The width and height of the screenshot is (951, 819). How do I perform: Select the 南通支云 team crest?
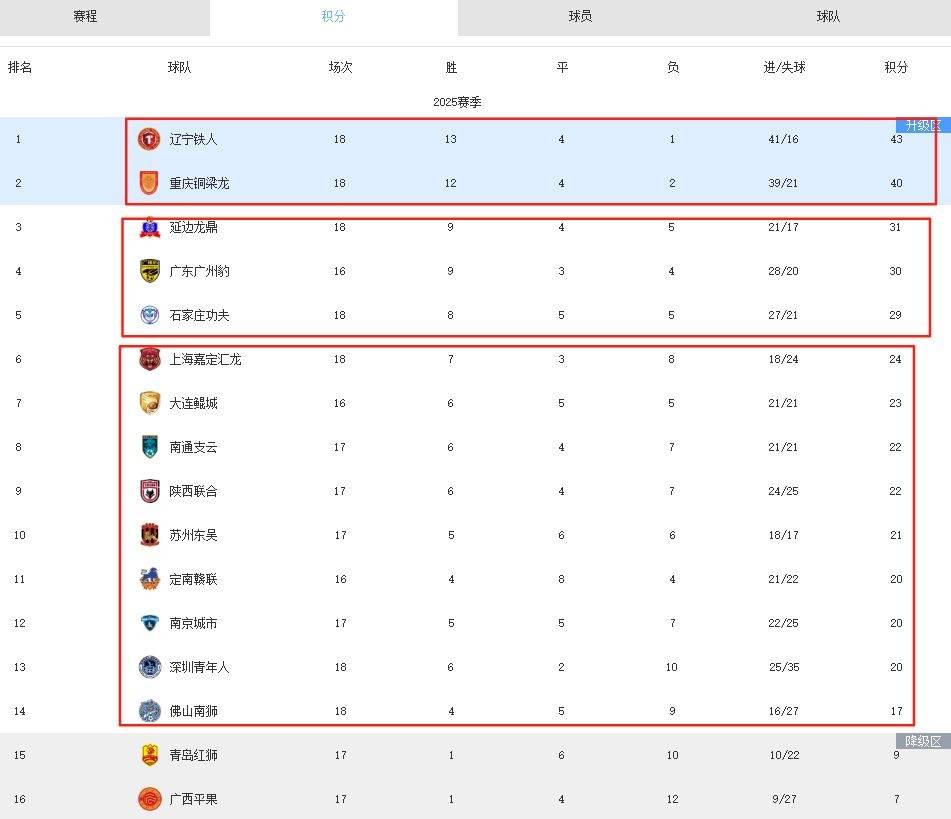point(149,447)
